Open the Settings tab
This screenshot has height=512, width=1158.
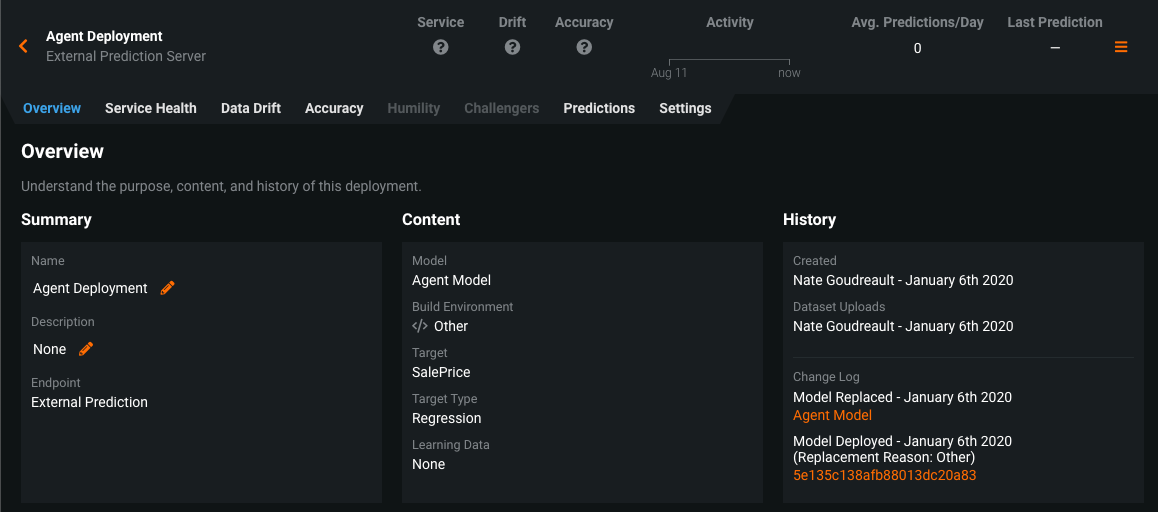[685, 108]
